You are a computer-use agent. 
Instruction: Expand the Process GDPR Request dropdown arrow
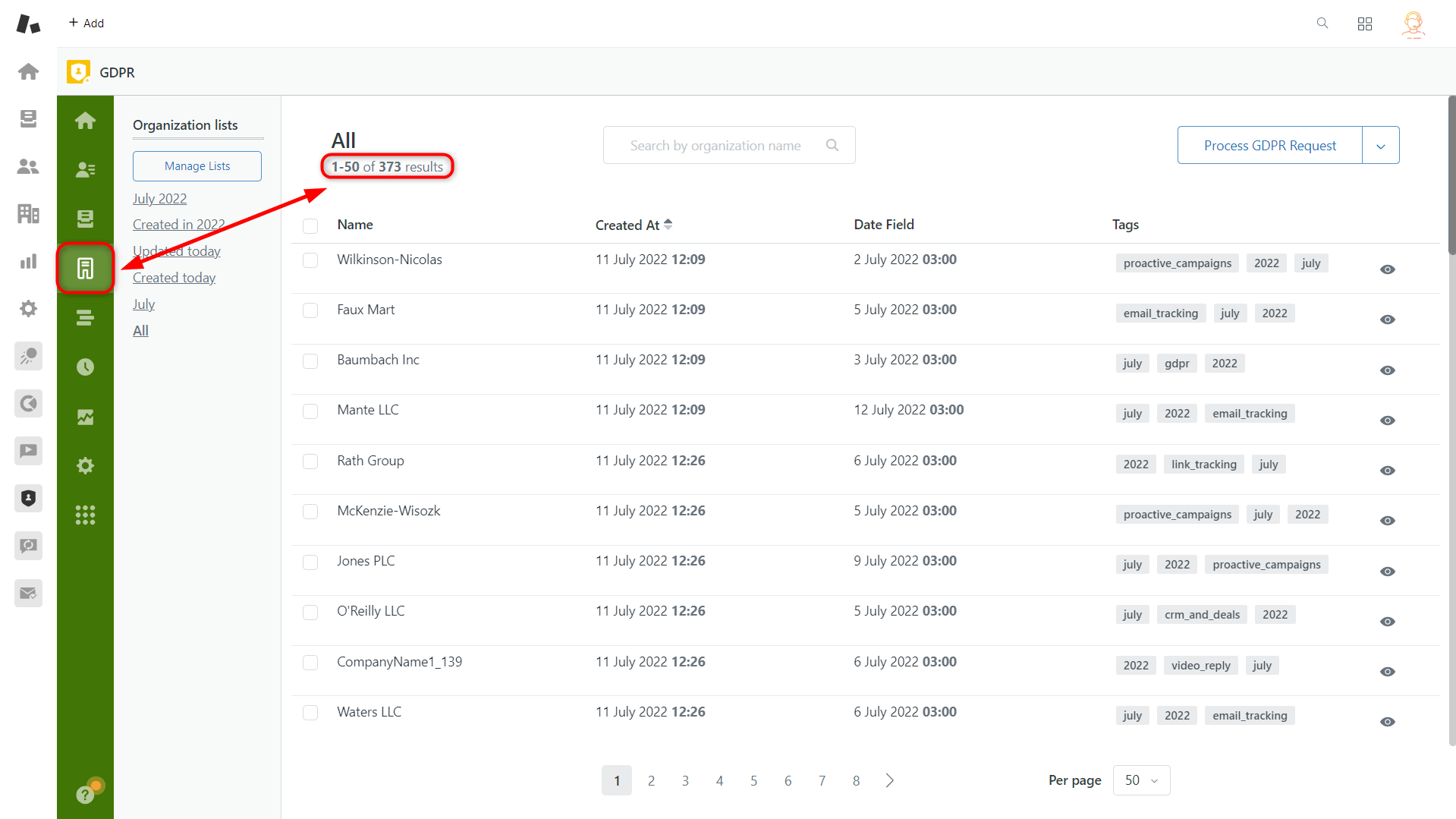pyautogui.click(x=1381, y=145)
